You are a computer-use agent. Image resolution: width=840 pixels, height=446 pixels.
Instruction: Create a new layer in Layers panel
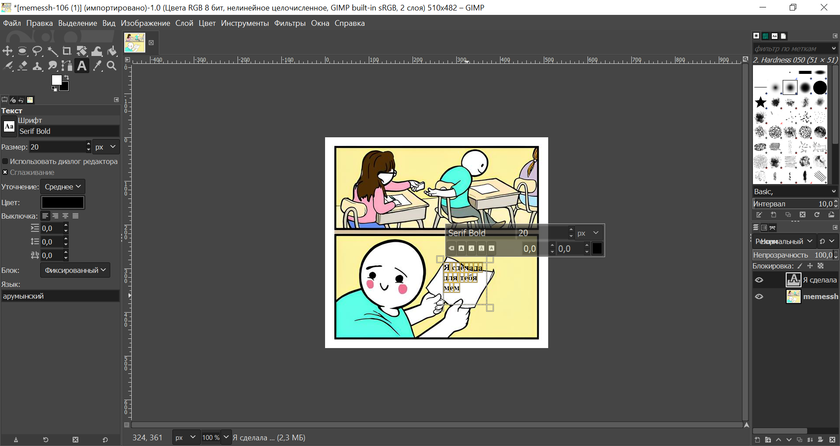click(758, 440)
